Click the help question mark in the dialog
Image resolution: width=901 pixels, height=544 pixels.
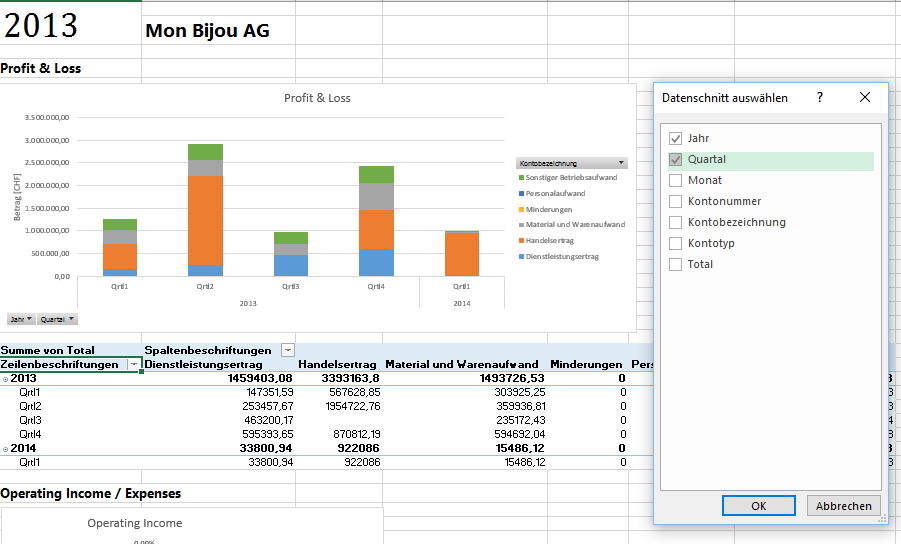pos(820,97)
